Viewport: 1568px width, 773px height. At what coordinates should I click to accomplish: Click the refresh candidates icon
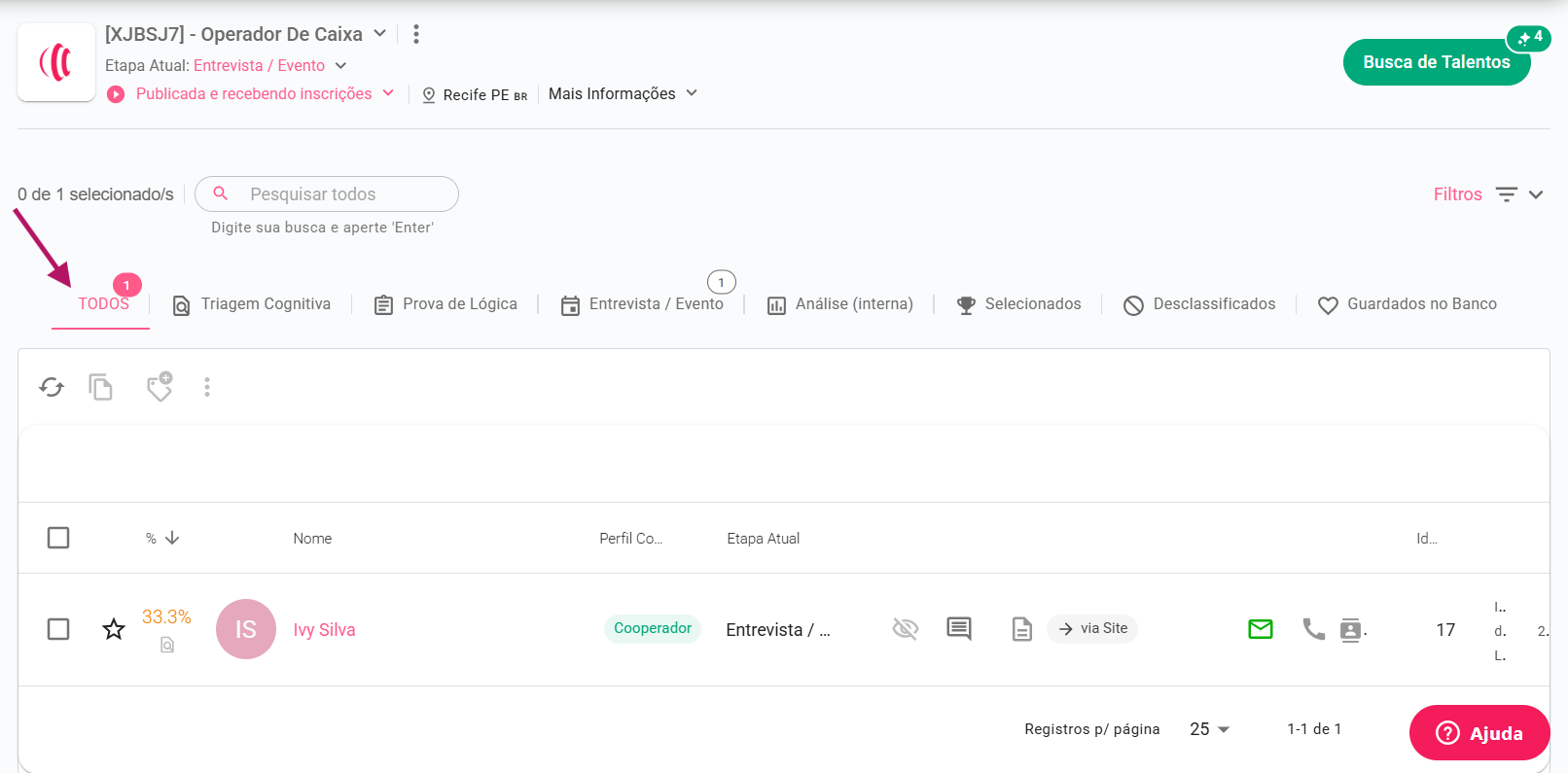[52, 387]
